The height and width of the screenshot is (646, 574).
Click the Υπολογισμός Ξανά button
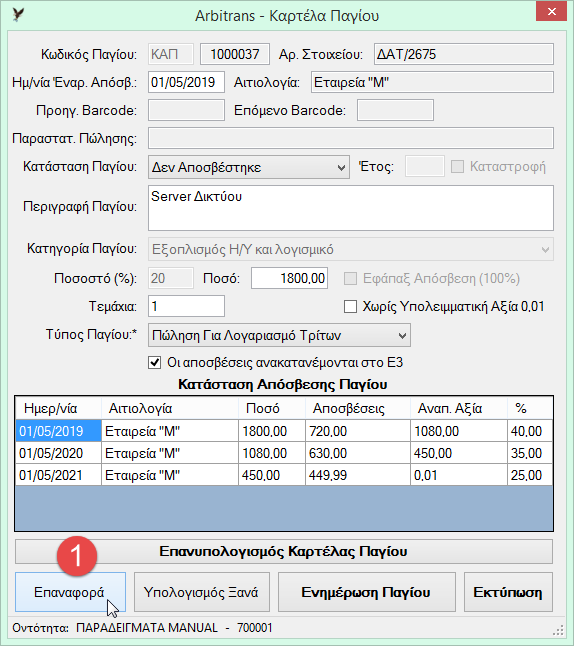(202, 592)
